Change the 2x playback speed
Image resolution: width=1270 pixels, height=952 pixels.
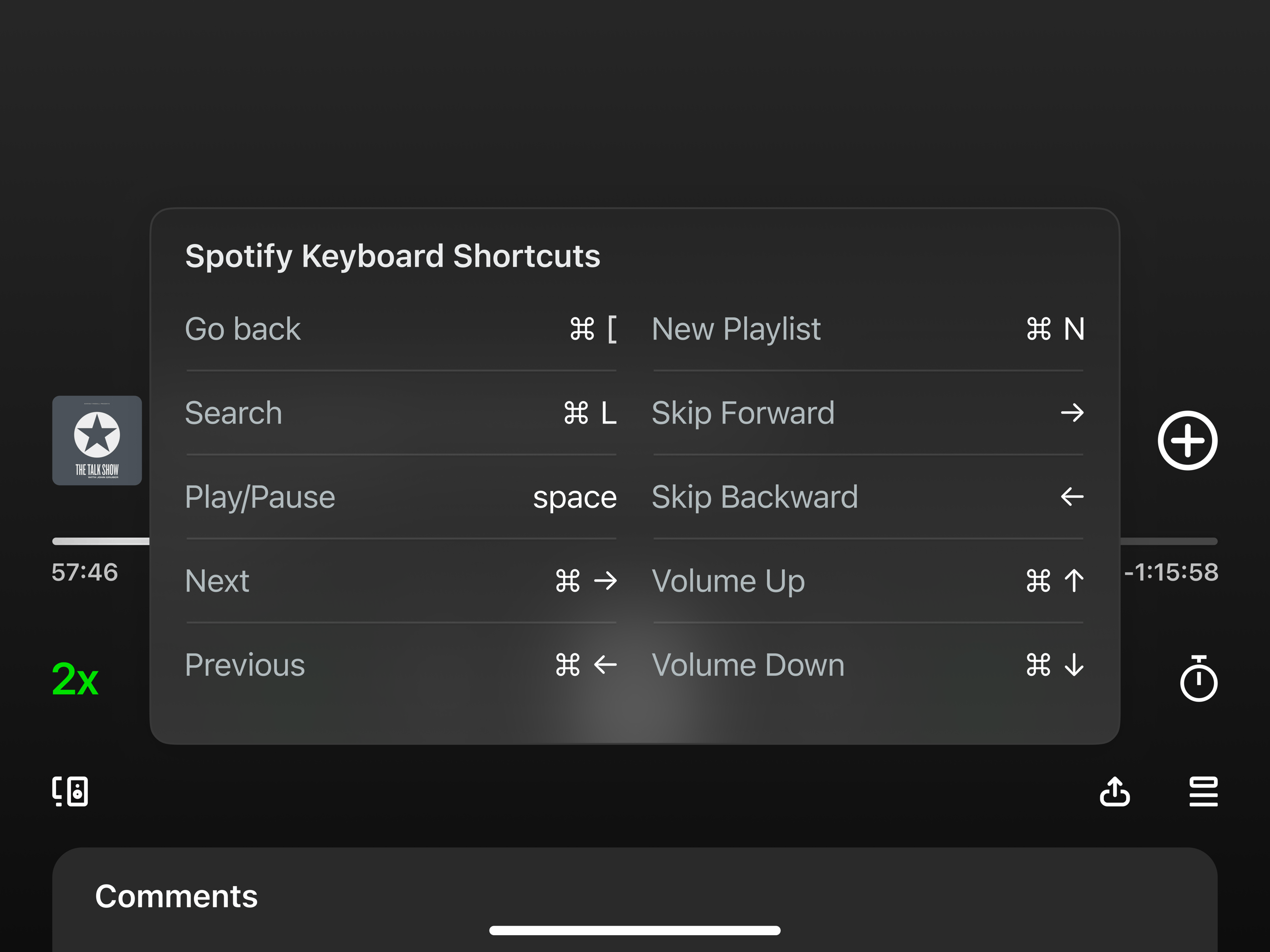pyautogui.click(x=75, y=679)
